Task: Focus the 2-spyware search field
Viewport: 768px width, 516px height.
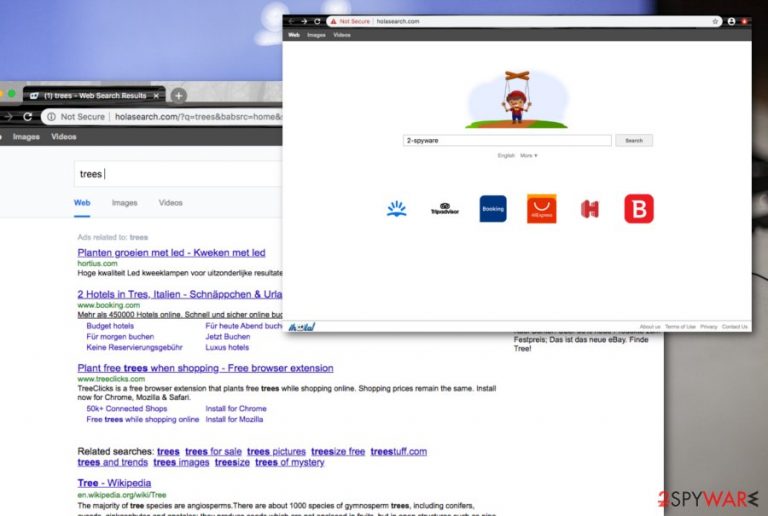Action: (507, 141)
